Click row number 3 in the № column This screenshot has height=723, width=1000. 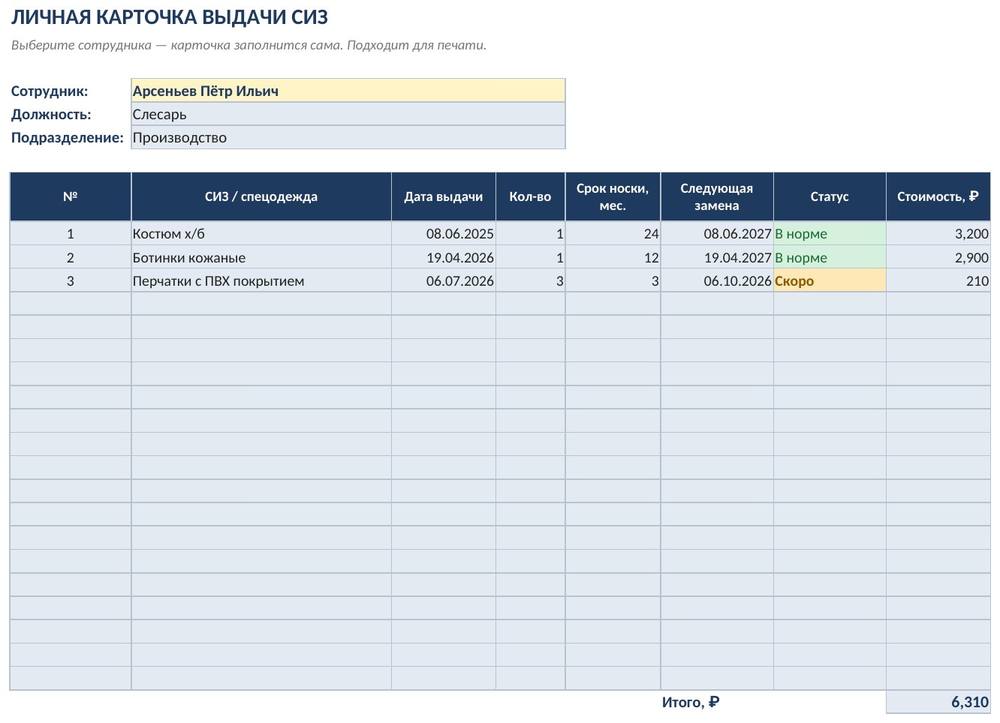(x=70, y=281)
